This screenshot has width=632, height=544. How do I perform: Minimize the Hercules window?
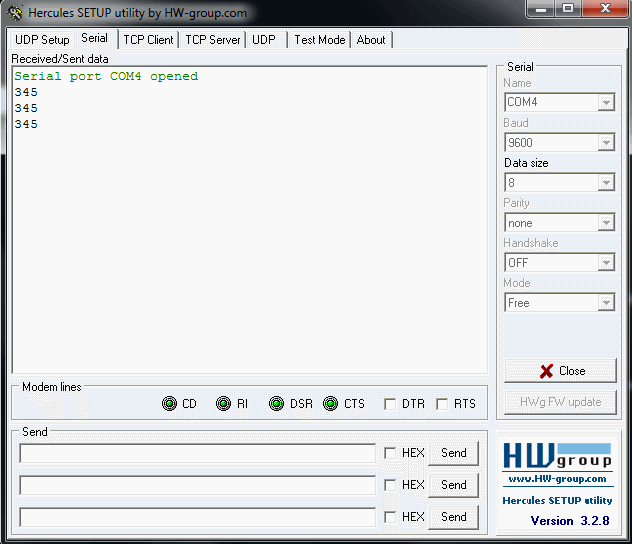(541, 8)
